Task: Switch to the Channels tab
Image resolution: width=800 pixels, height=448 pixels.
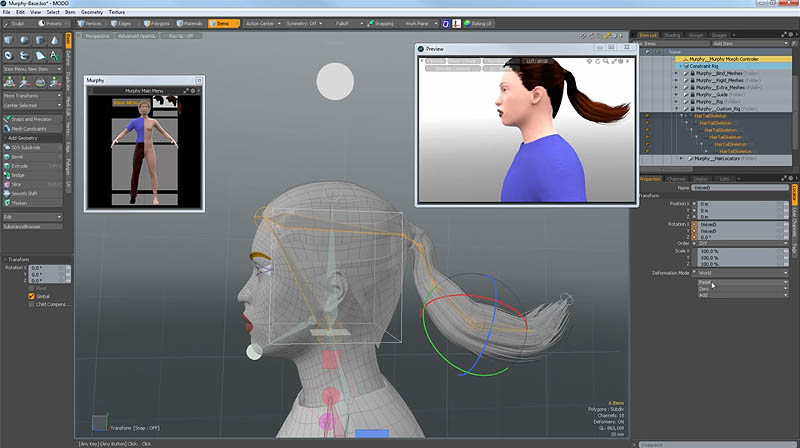Action: (x=677, y=178)
